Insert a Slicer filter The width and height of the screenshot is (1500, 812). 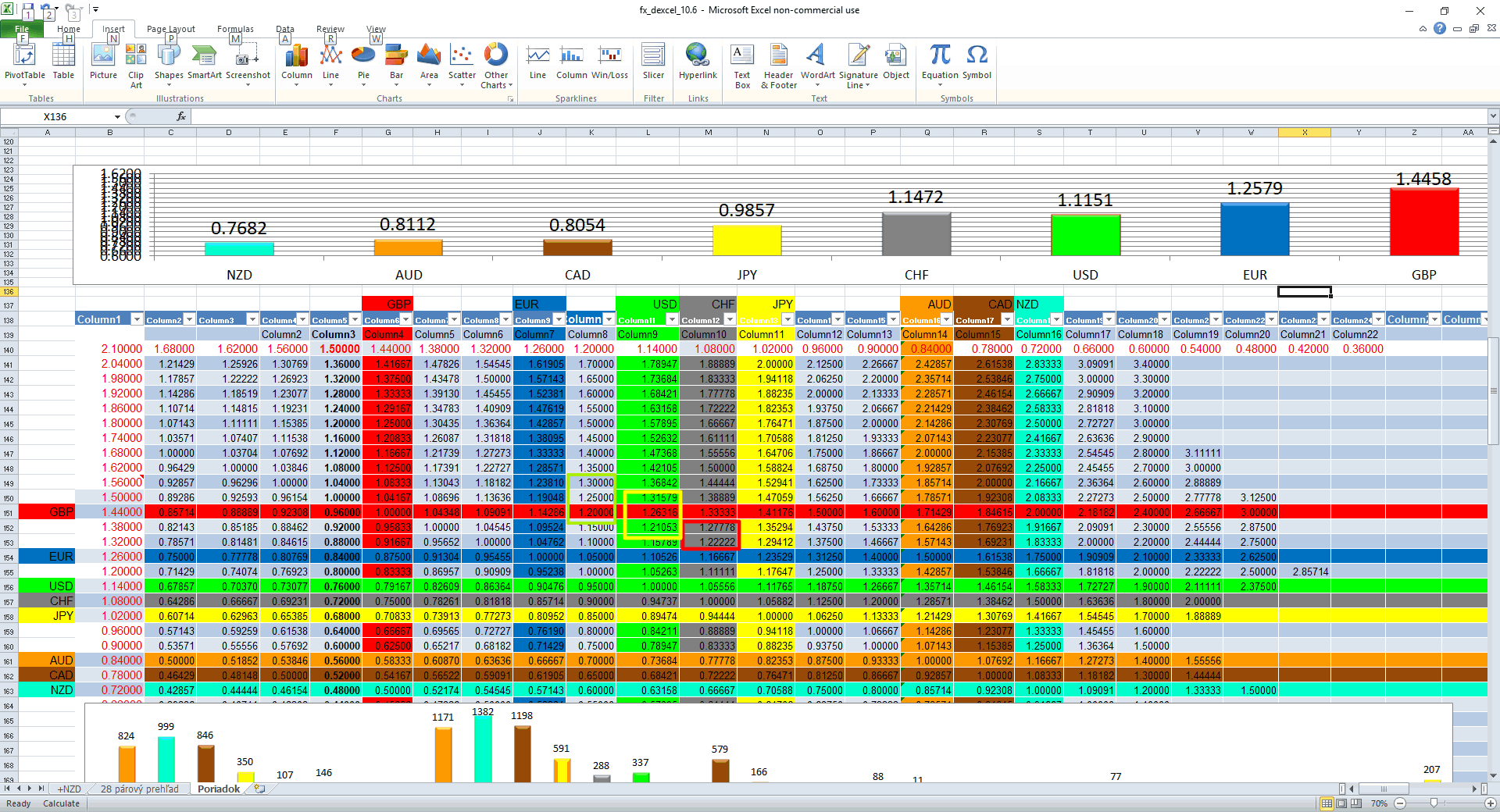coord(653,62)
